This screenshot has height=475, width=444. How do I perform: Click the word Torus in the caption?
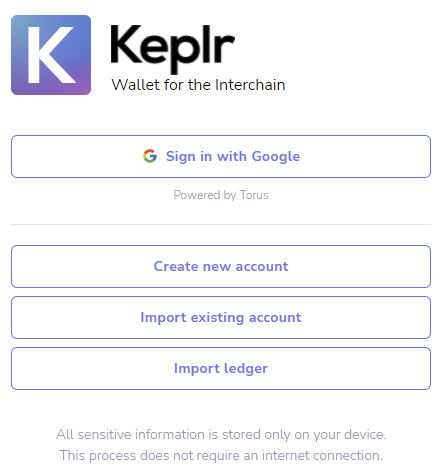[254, 195]
